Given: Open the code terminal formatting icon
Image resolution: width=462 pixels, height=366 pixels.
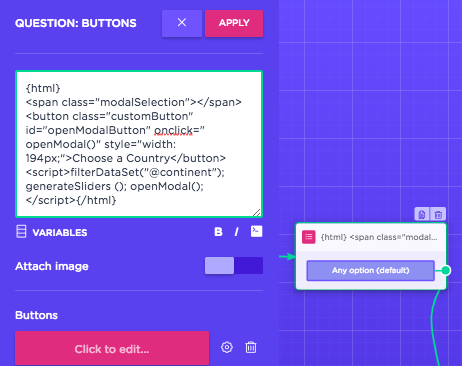Looking at the screenshot, I should (x=256, y=231).
